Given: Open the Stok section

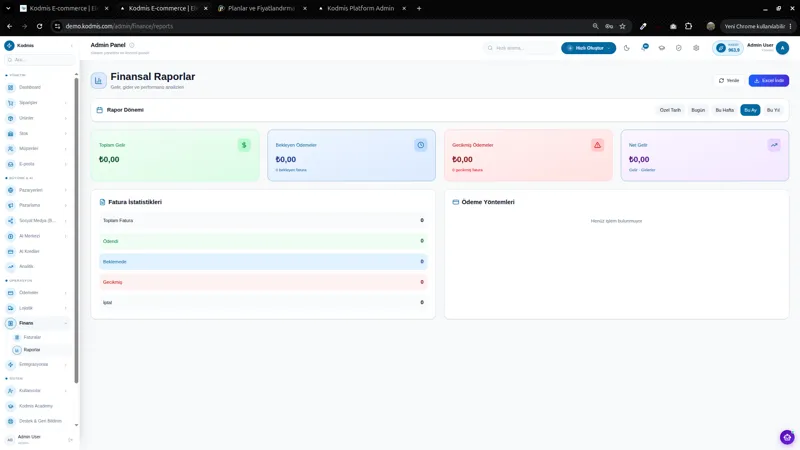Looking at the screenshot, I should (x=23, y=133).
